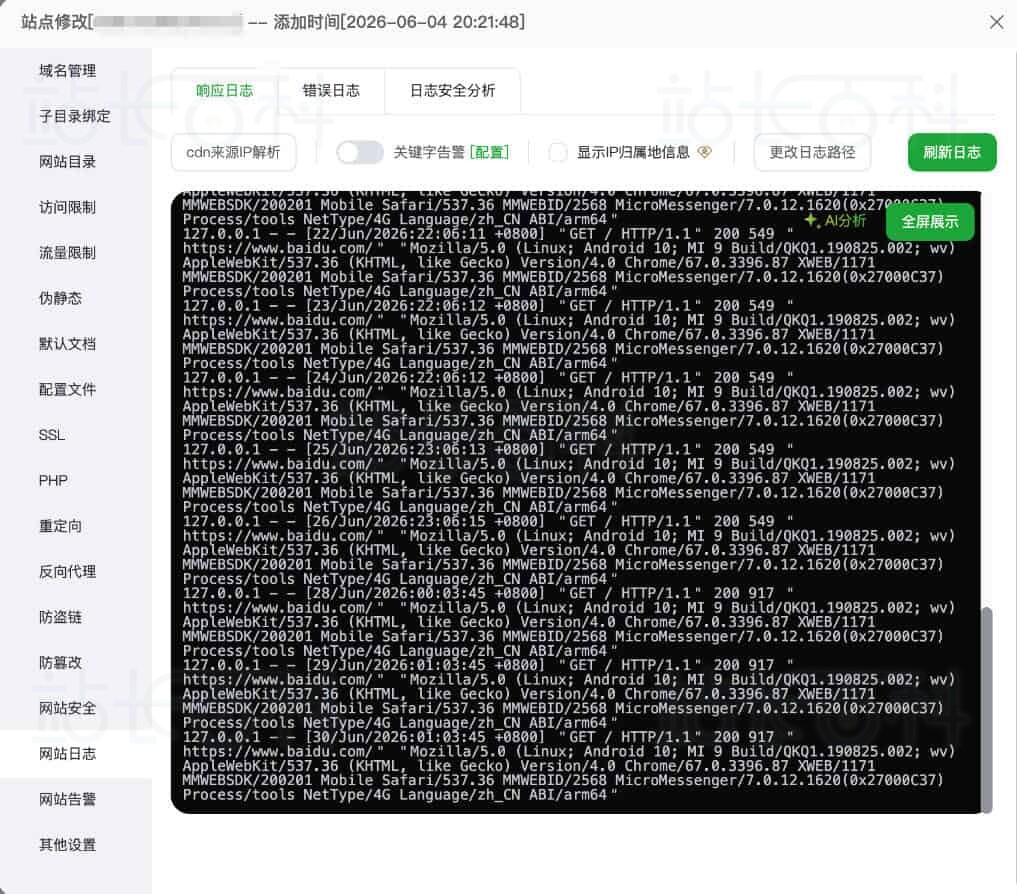
Task: Open 域名管理 in the sidebar
Action: (x=67, y=71)
